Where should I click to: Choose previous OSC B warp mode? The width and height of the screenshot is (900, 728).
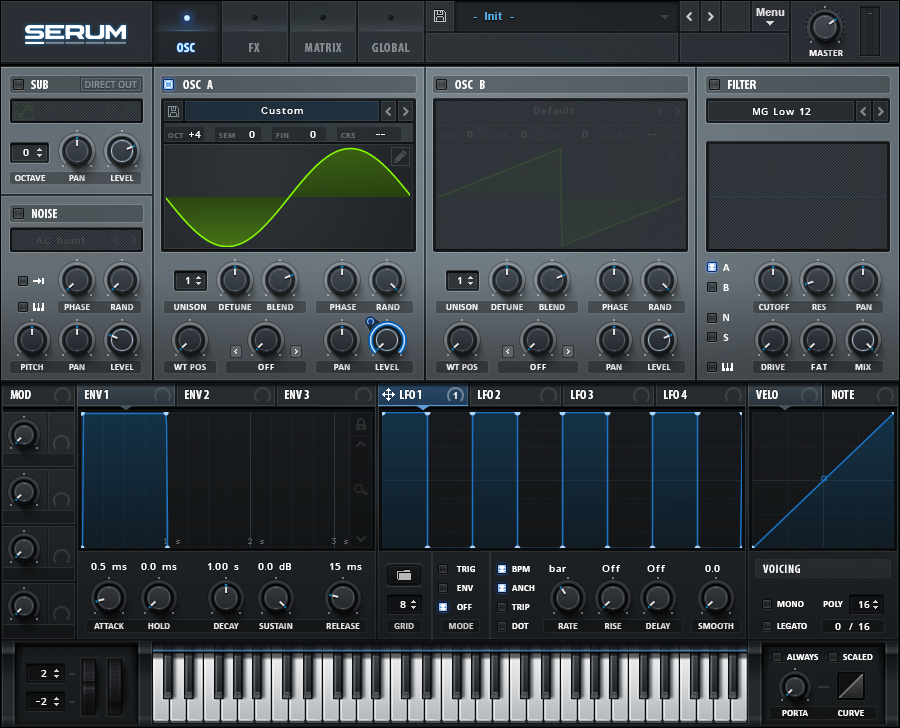coord(507,351)
